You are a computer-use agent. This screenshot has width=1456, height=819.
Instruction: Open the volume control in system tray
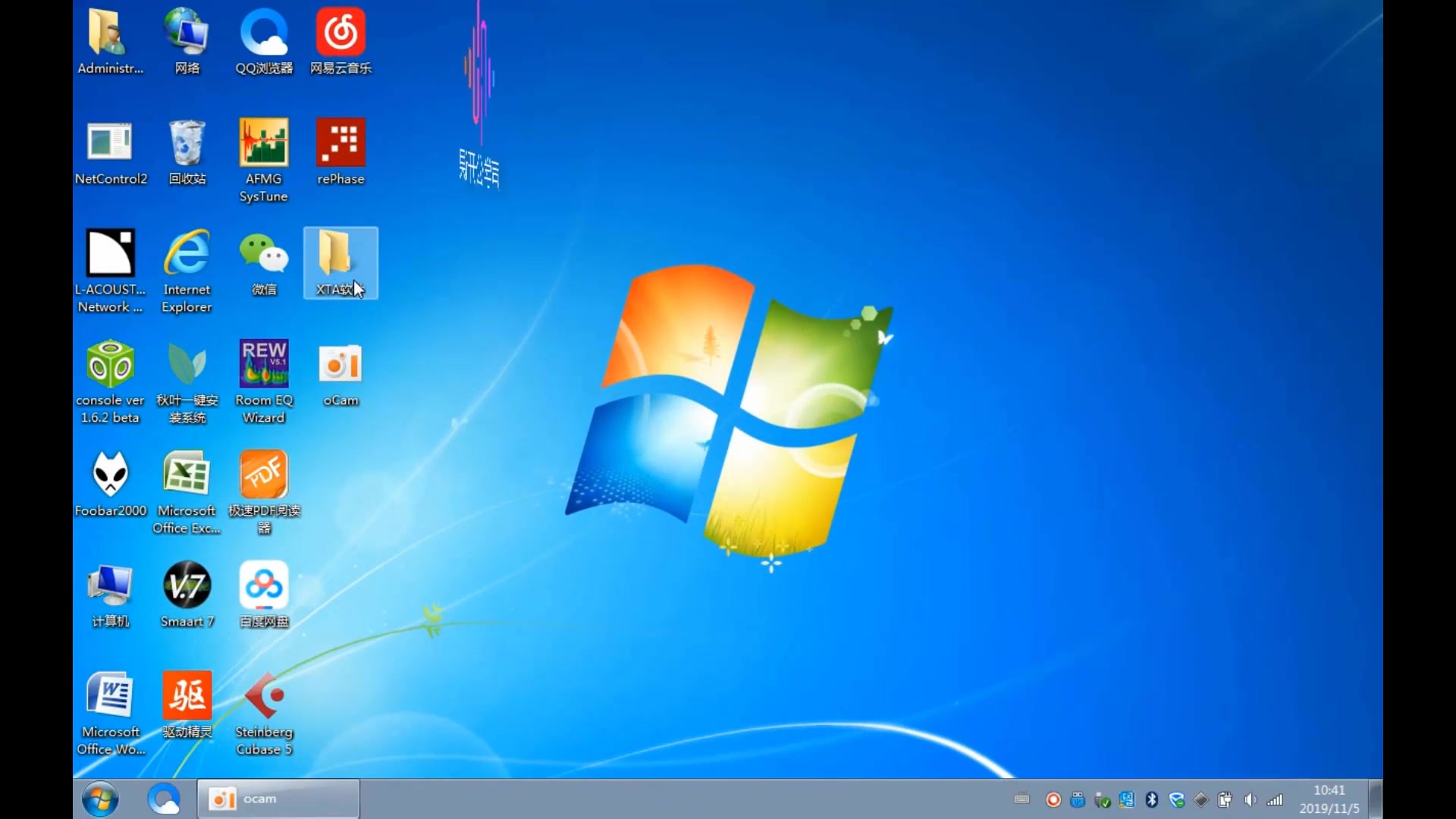tap(1250, 800)
